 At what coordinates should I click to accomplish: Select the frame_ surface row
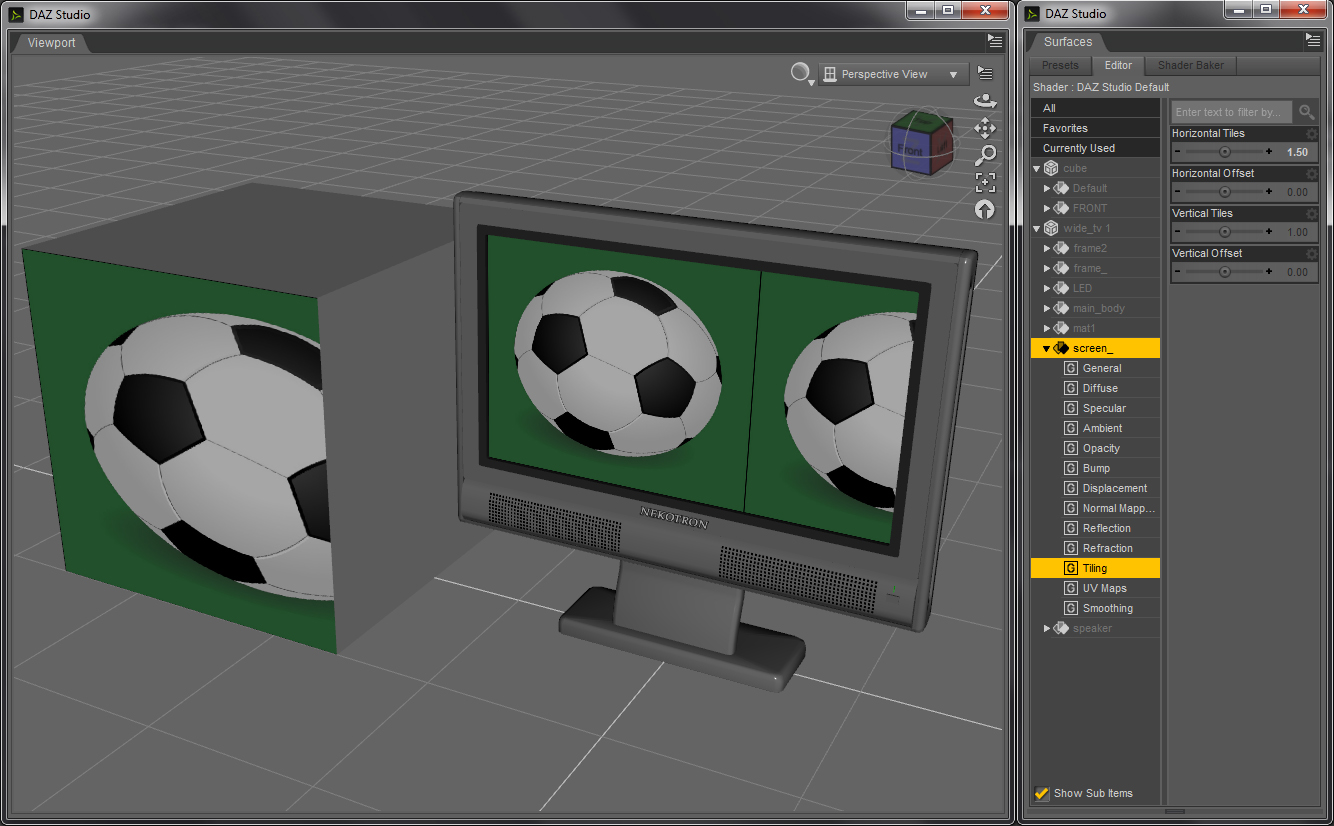point(1095,268)
